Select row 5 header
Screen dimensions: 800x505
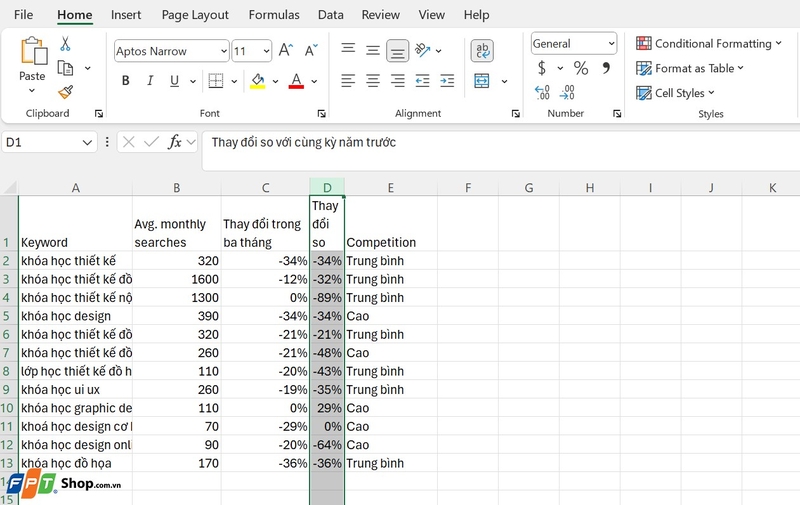point(9,316)
